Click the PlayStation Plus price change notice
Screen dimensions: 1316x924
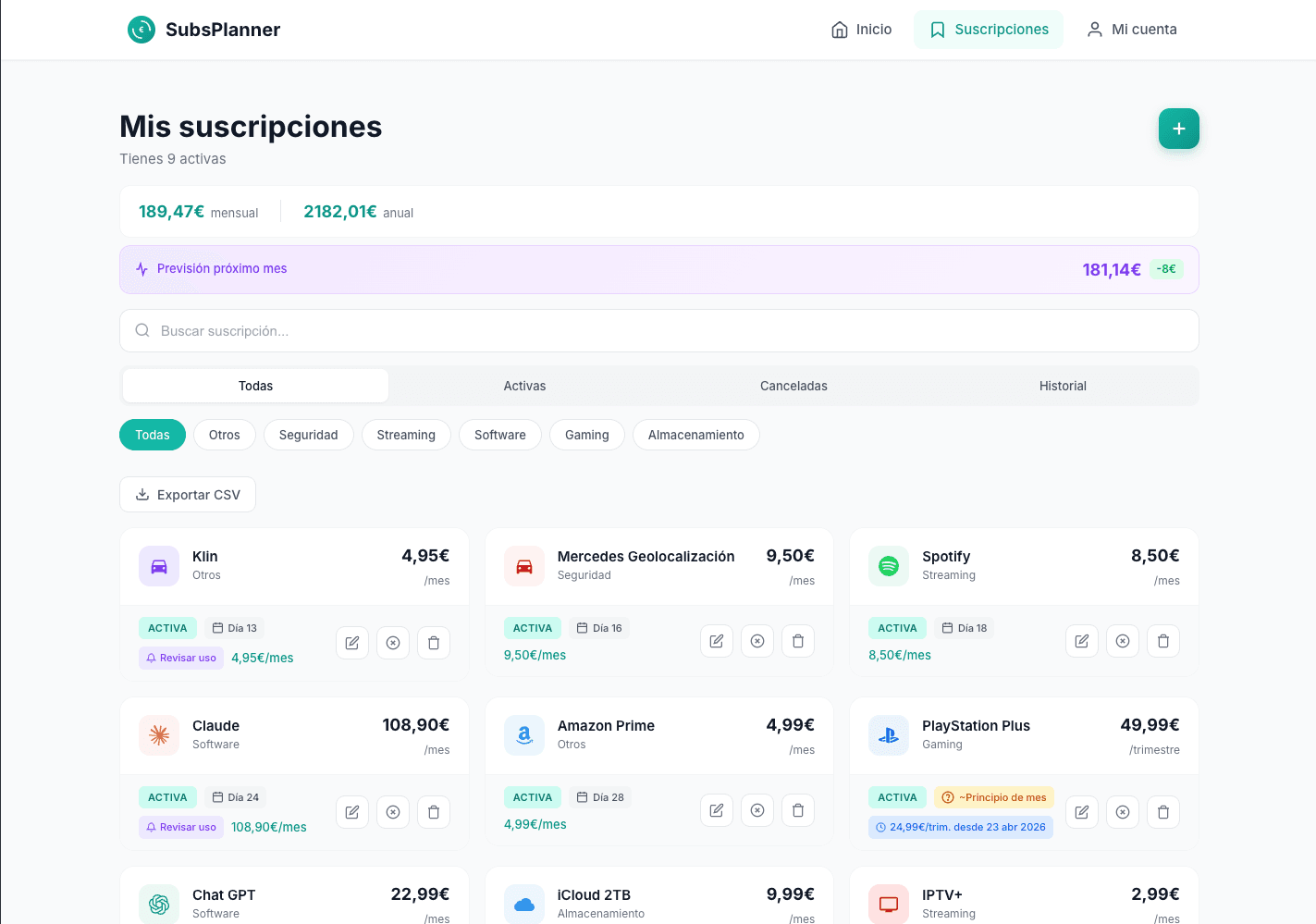click(961, 827)
